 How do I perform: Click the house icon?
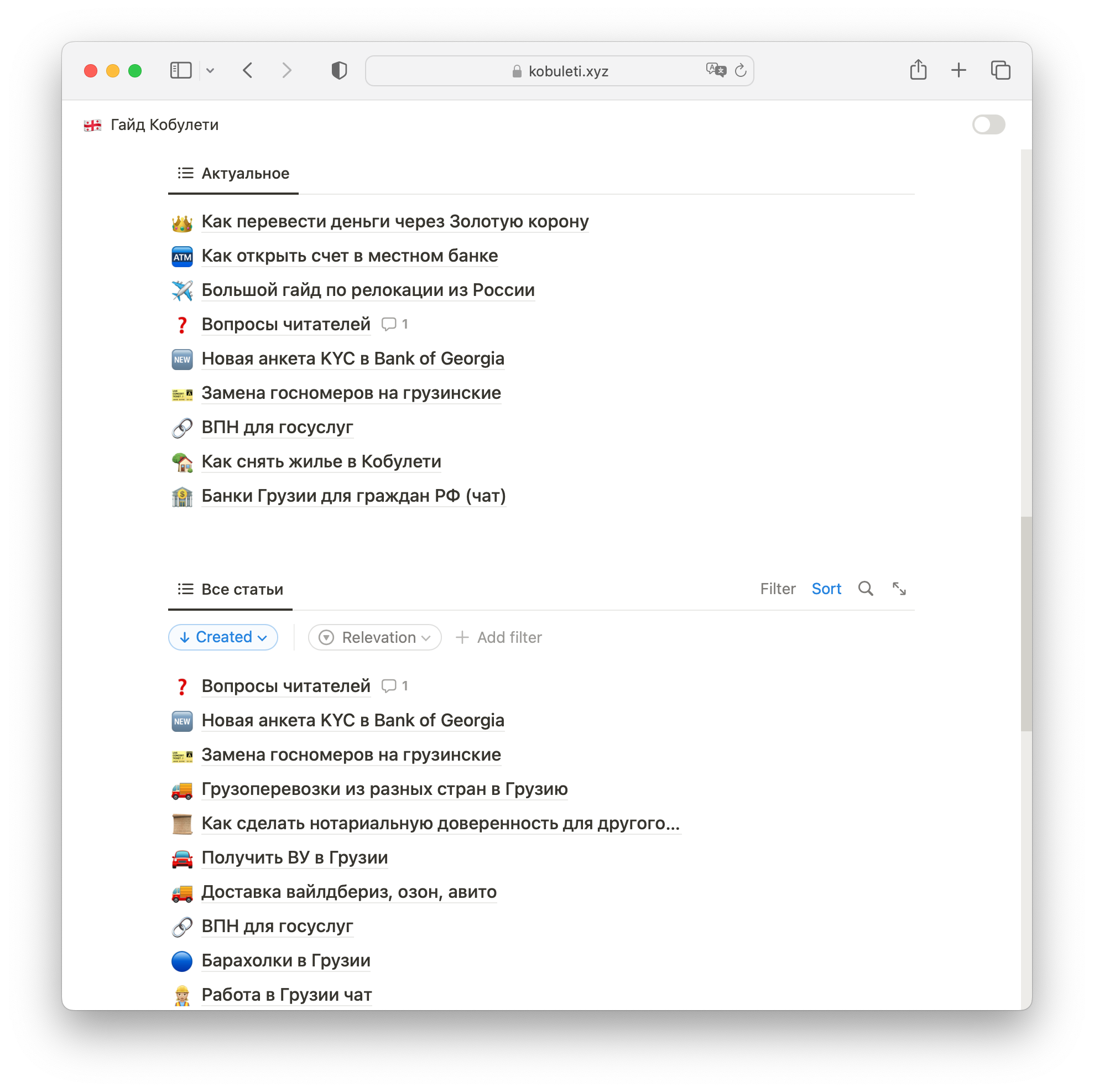[182, 462]
